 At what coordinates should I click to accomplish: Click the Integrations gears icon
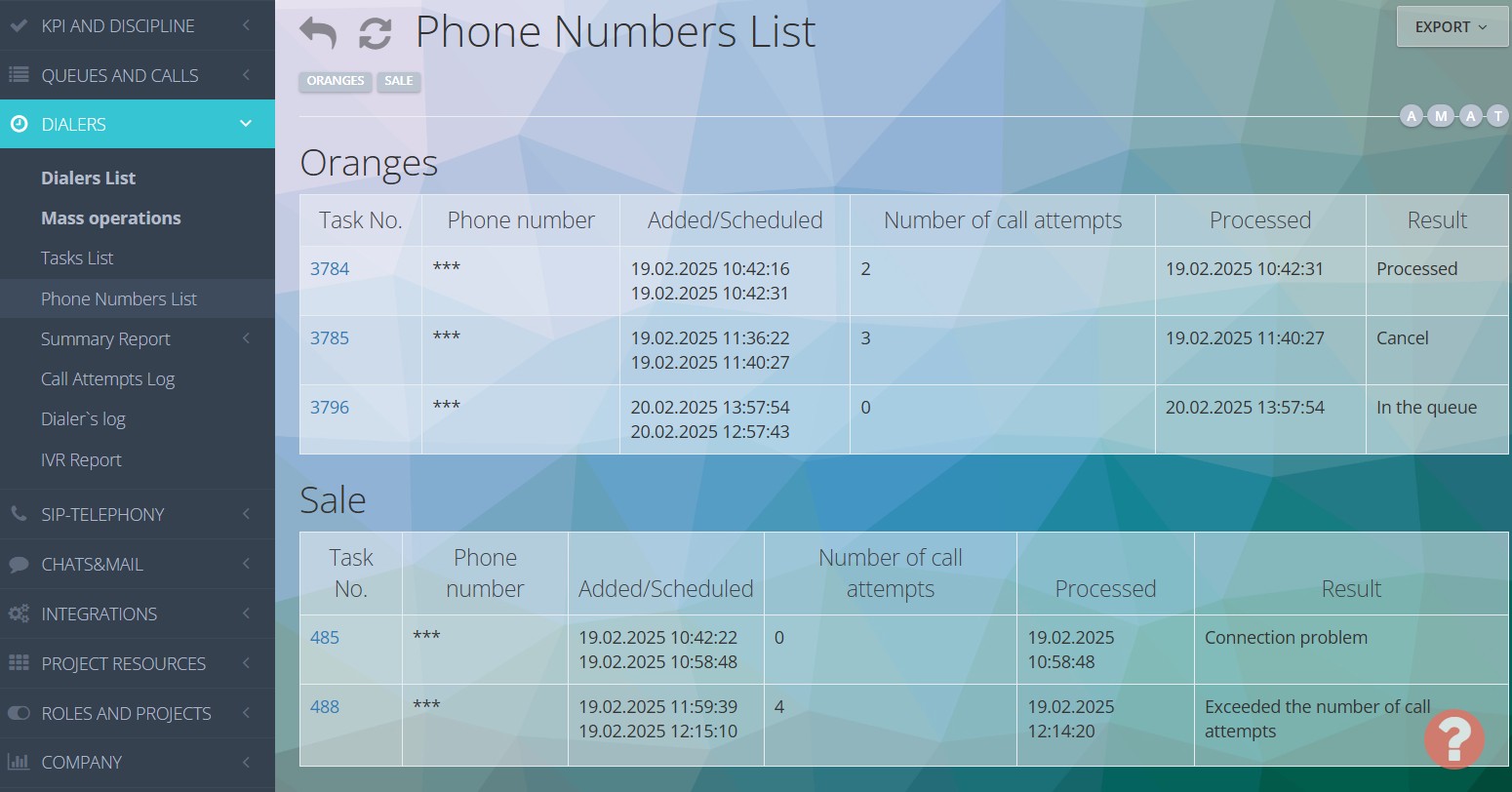click(19, 614)
